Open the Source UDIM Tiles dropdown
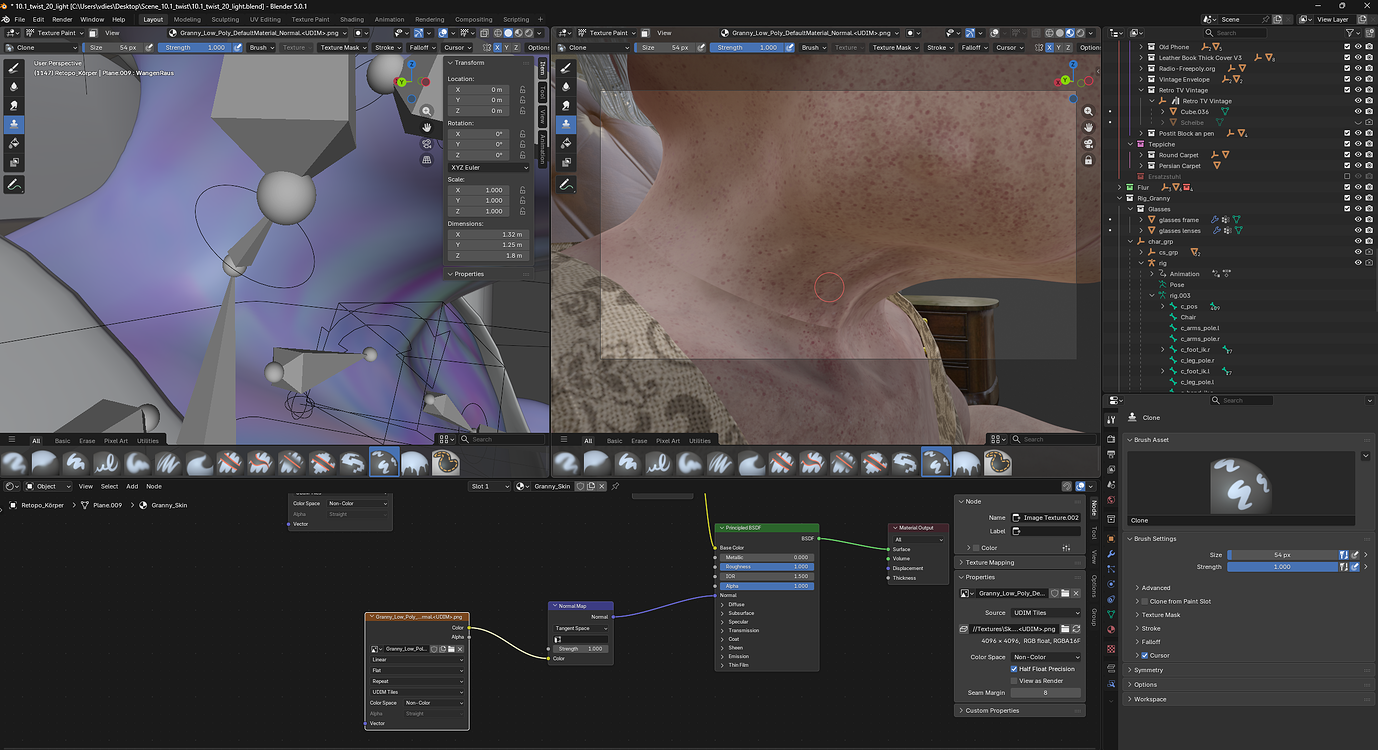This screenshot has height=750, width=1378. pos(1046,613)
